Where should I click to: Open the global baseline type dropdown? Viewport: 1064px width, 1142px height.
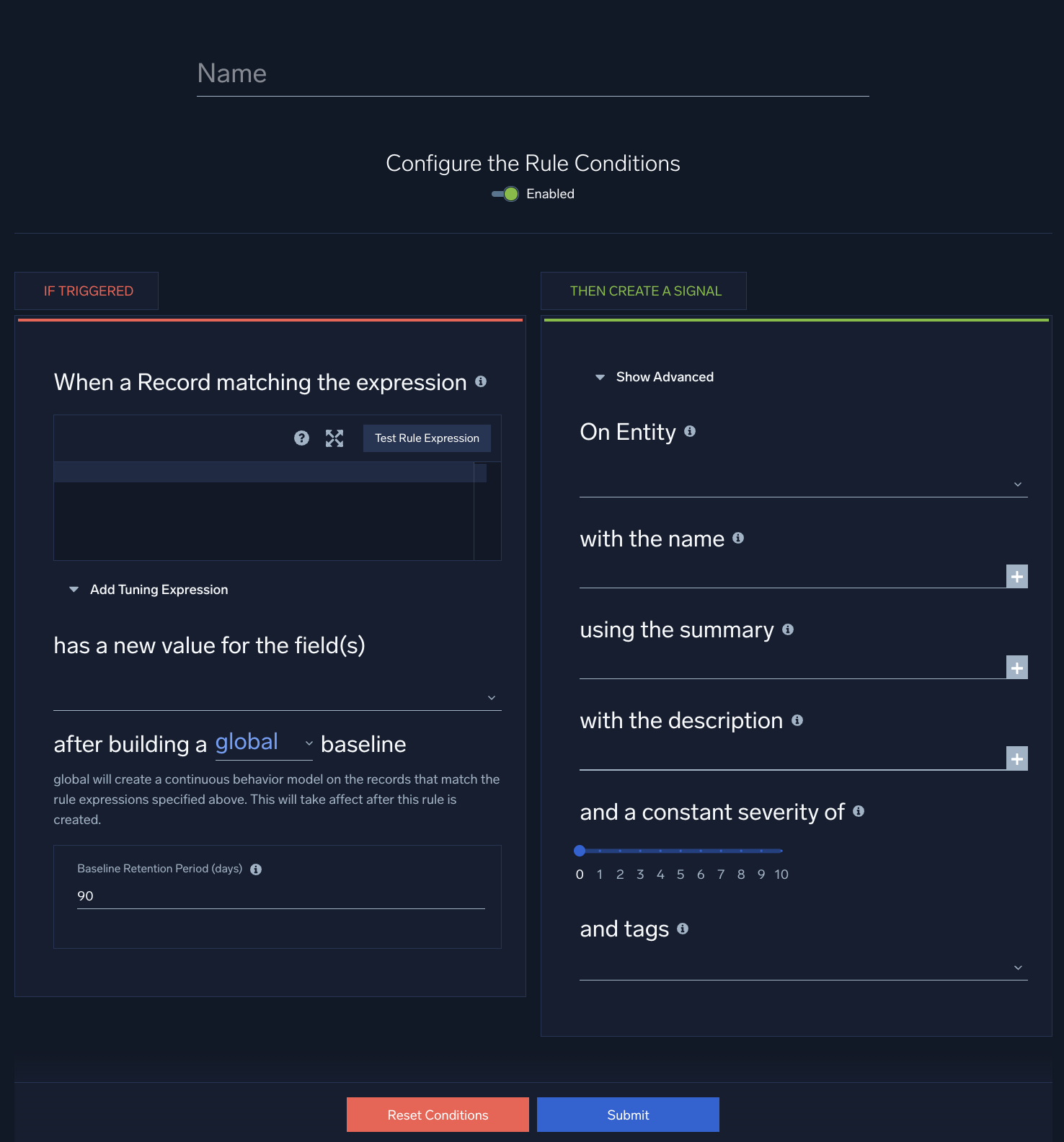click(264, 743)
